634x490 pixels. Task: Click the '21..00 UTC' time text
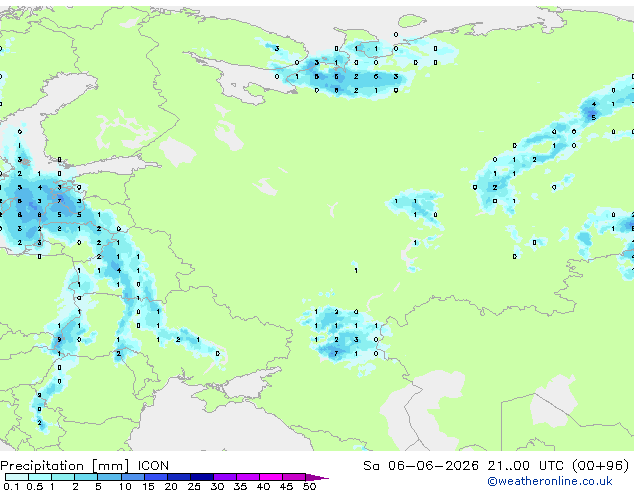[x=525, y=466]
